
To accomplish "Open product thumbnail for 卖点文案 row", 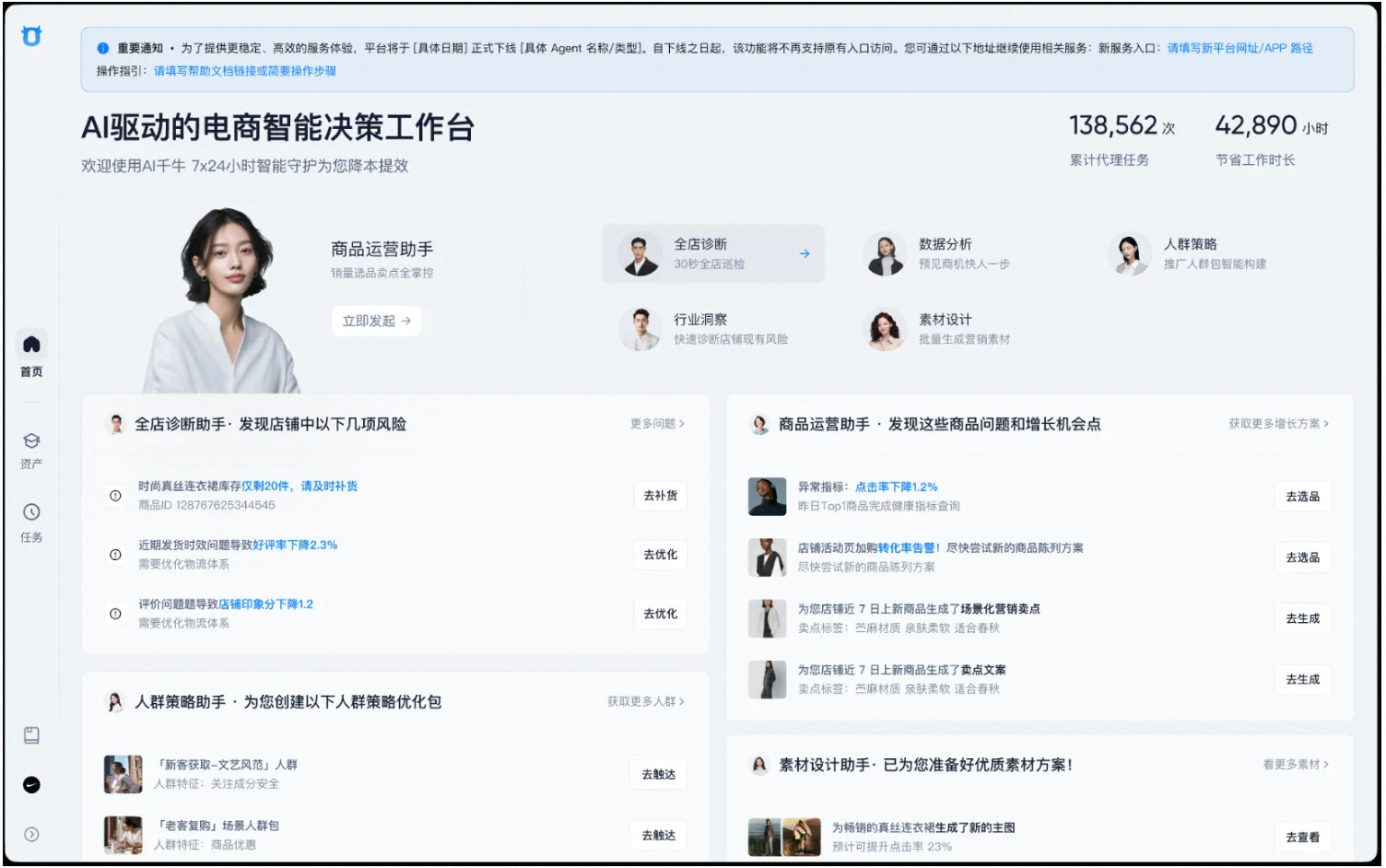I will [x=767, y=679].
